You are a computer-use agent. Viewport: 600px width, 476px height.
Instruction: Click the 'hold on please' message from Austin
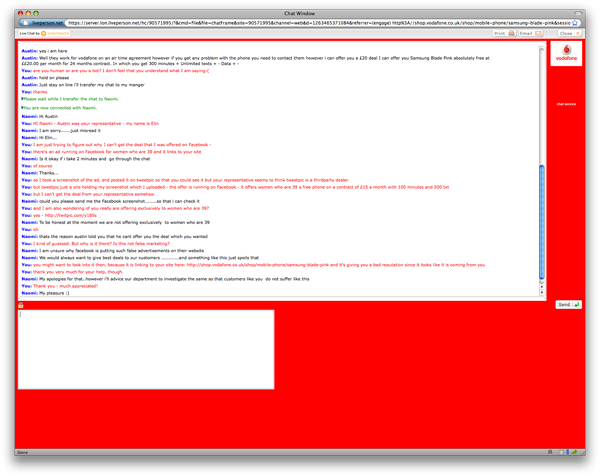coord(45,78)
